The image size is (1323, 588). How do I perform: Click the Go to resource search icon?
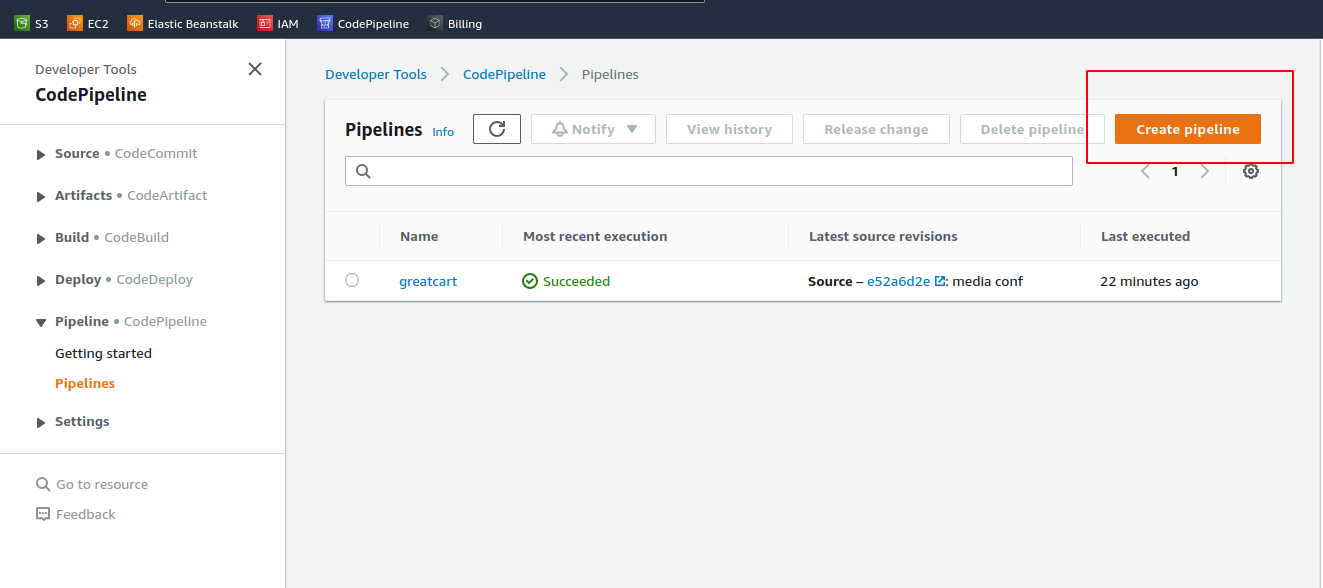pyautogui.click(x=43, y=484)
